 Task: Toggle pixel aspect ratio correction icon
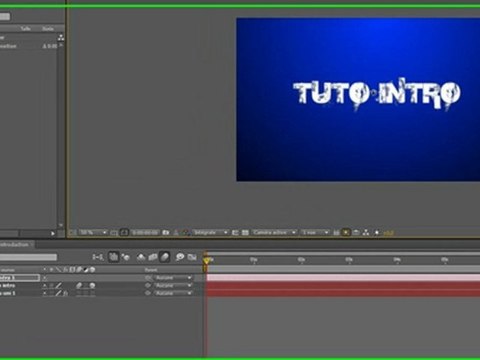(x=336, y=232)
